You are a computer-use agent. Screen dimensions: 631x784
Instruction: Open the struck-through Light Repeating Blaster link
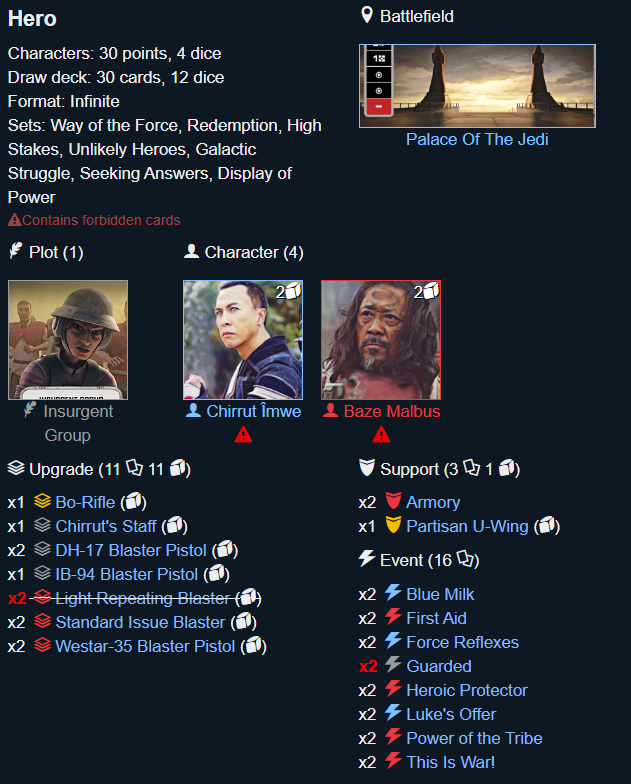(x=142, y=598)
